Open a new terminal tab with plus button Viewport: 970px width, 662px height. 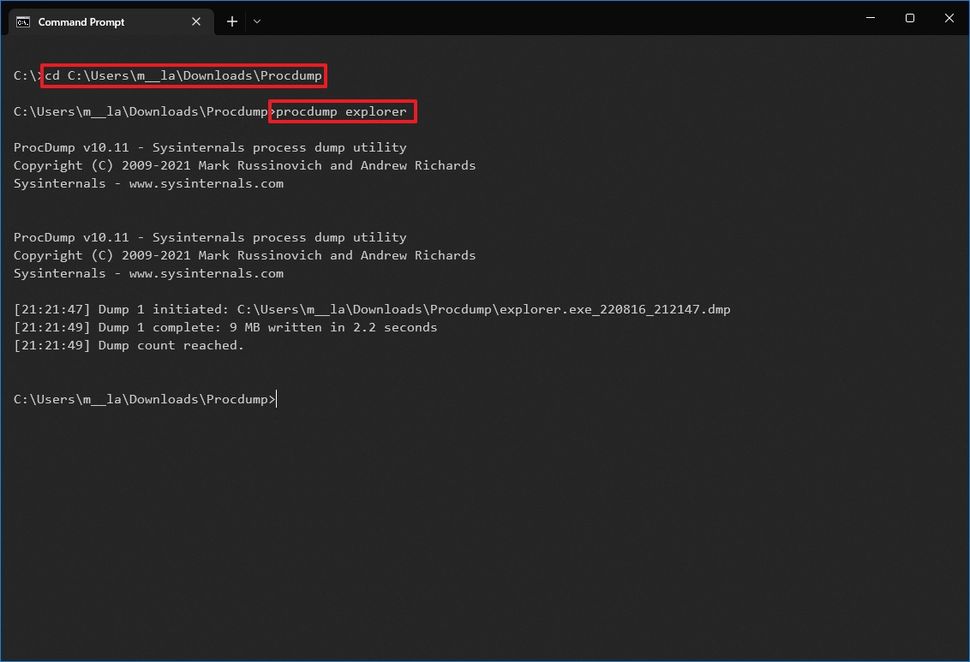[x=232, y=22]
